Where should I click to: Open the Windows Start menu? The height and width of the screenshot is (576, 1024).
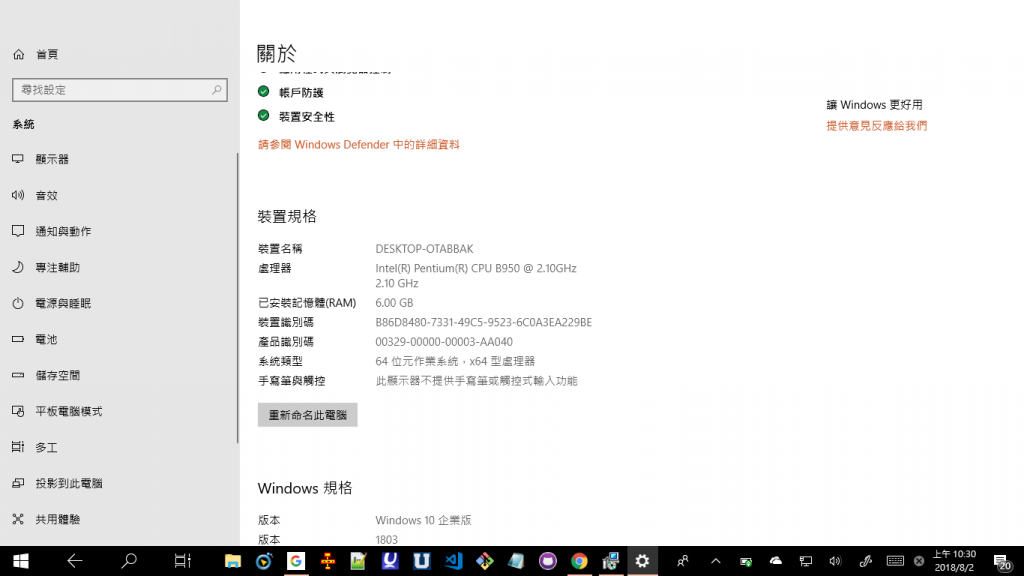coord(21,561)
